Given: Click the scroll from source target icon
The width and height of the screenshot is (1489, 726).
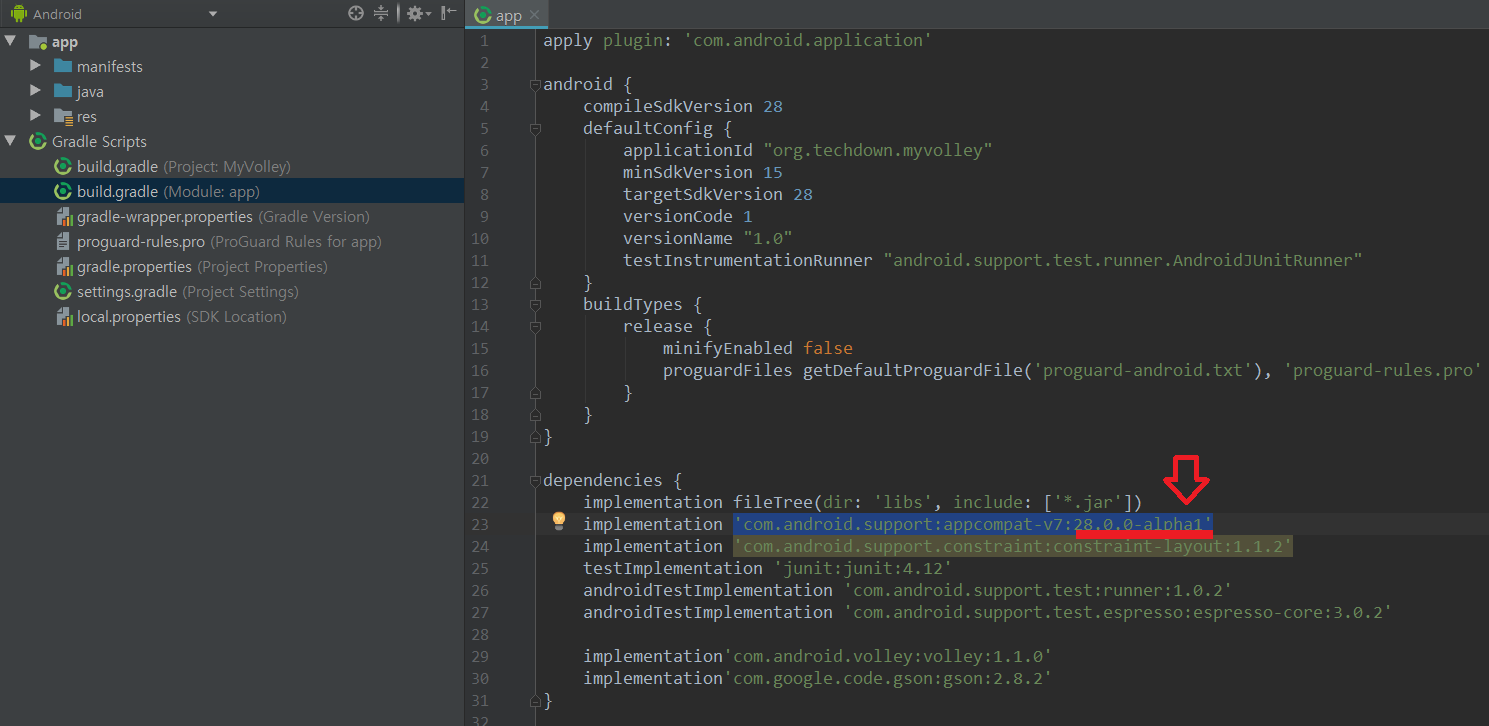Looking at the screenshot, I should tap(355, 14).
